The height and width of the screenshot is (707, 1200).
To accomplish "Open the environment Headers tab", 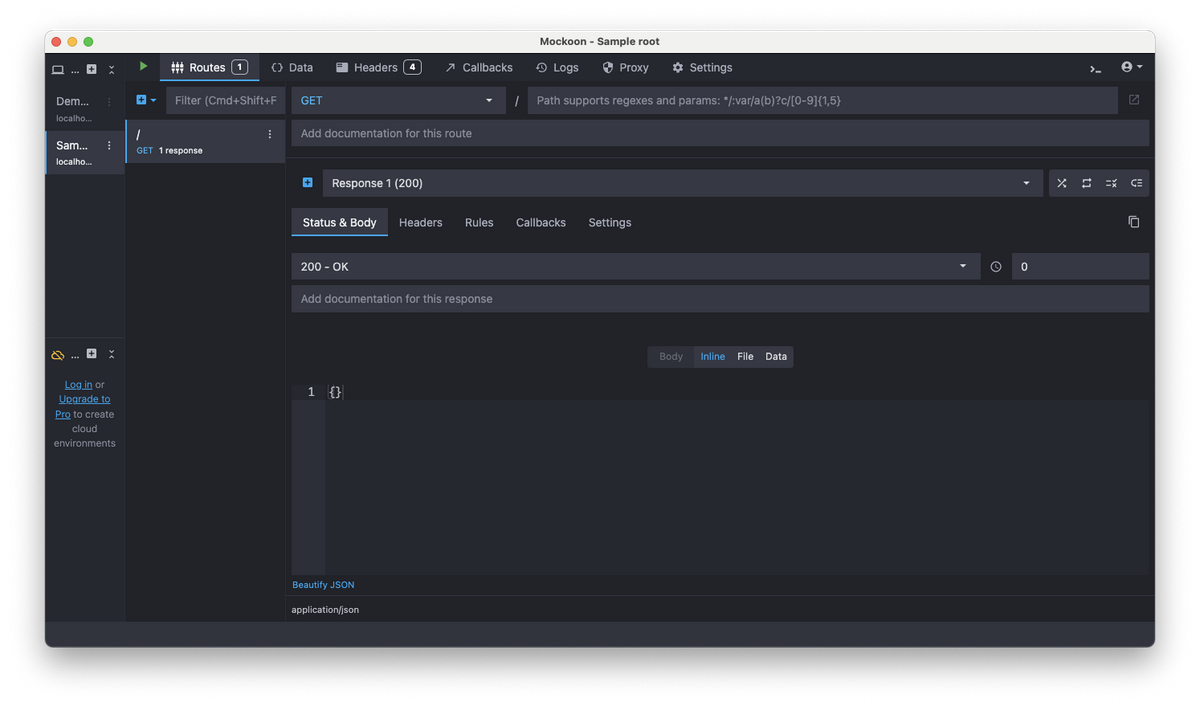I will point(378,67).
